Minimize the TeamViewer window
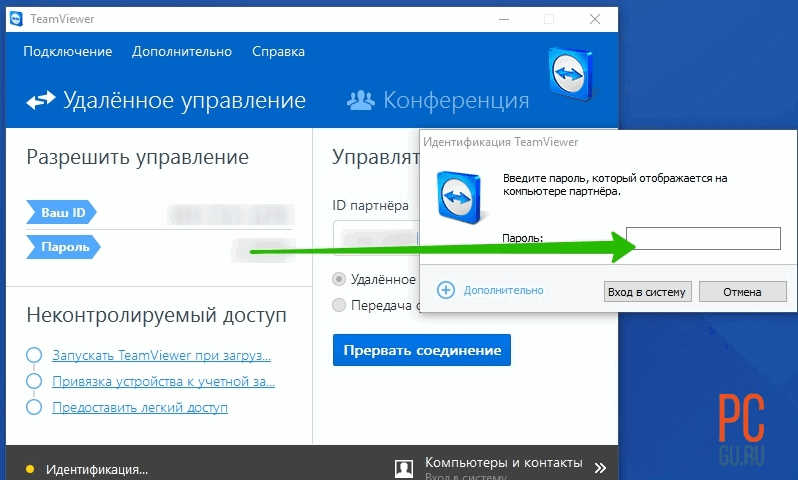 tap(504, 19)
